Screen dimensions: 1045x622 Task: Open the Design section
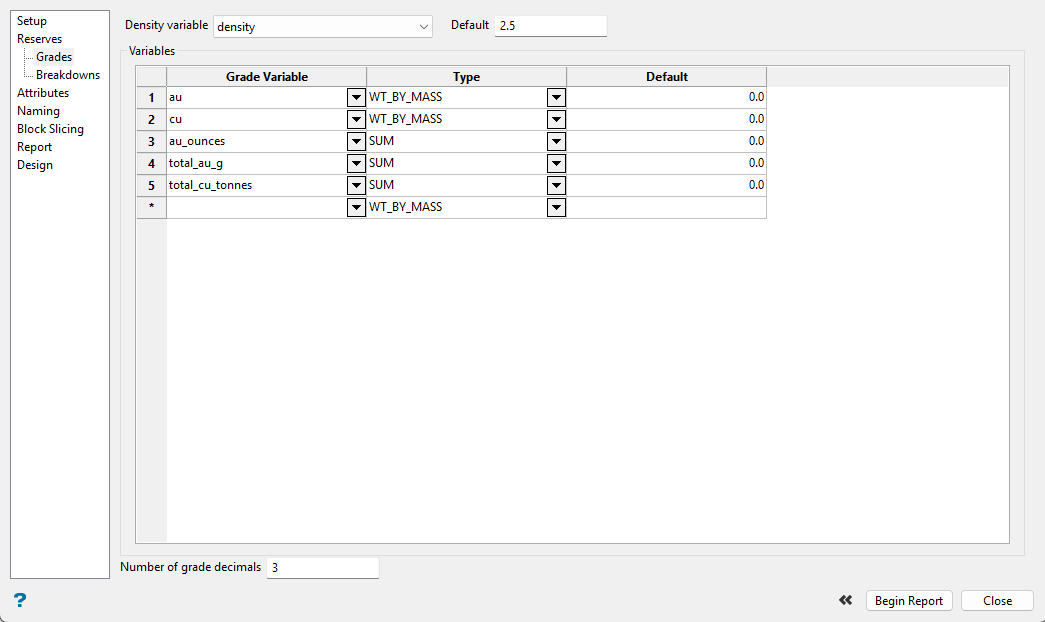35,165
